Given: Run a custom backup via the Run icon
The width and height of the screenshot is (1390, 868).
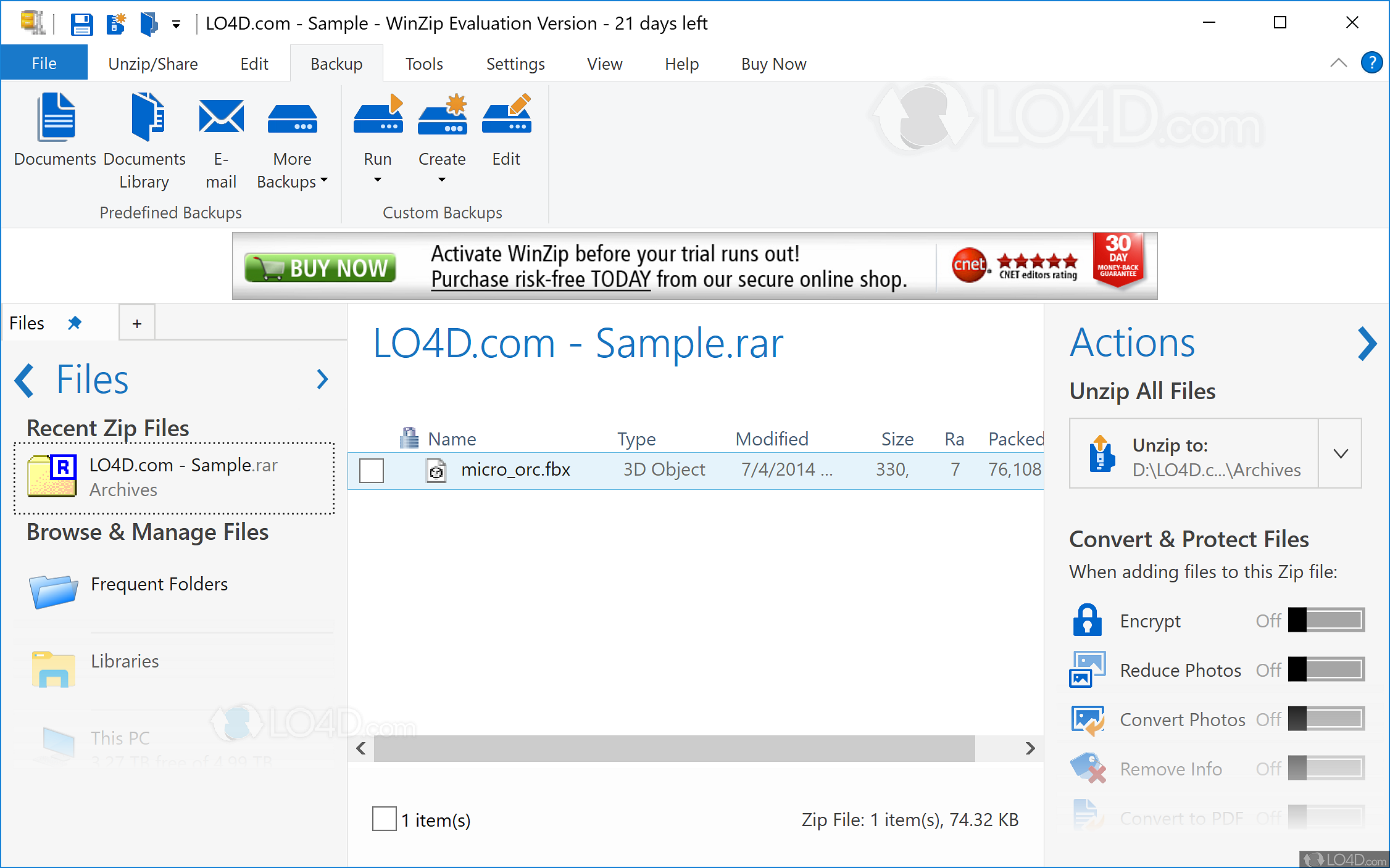Looking at the screenshot, I should pyautogui.click(x=377, y=114).
